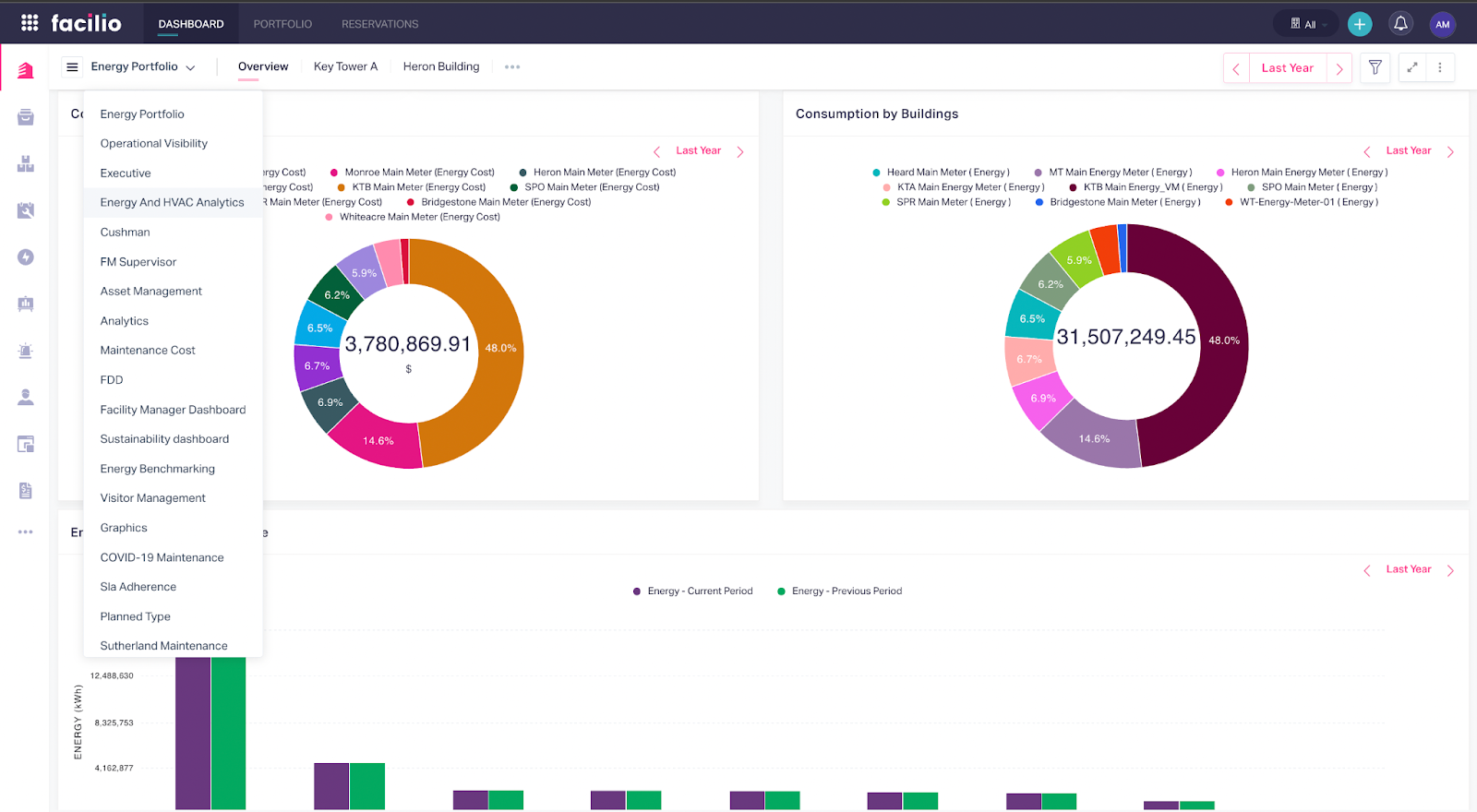
Task: Choose FM Supervisor dashboard
Action: pyautogui.click(x=173, y=261)
